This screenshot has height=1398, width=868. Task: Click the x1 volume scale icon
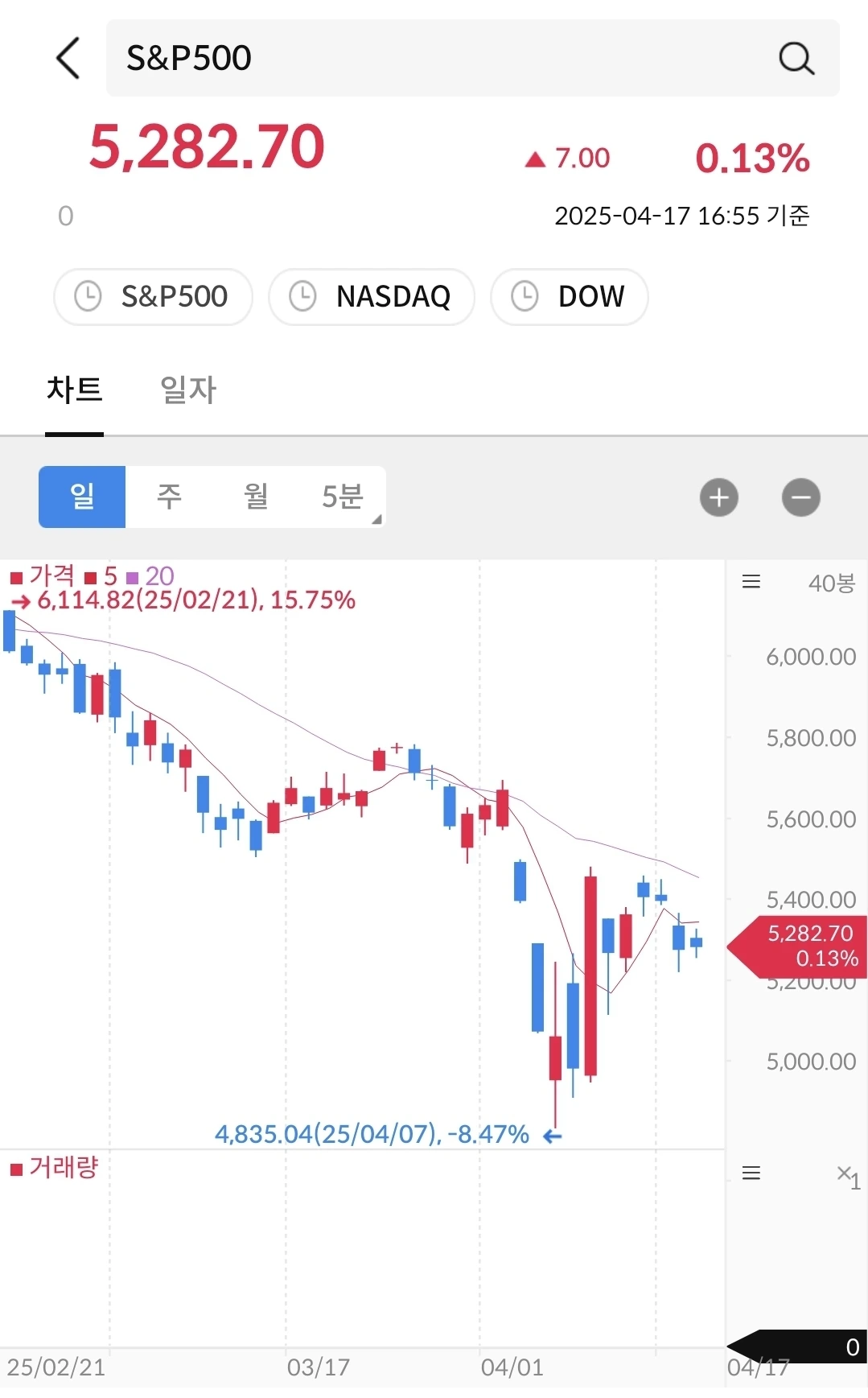pyautogui.click(x=848, y=1176)
